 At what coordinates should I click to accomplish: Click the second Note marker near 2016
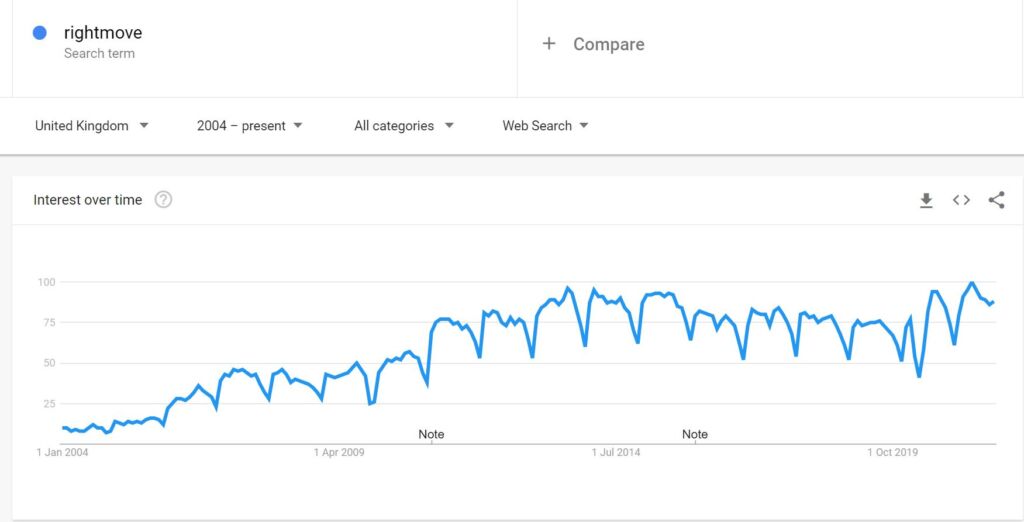pyautogui.click(x=695, y=434)
